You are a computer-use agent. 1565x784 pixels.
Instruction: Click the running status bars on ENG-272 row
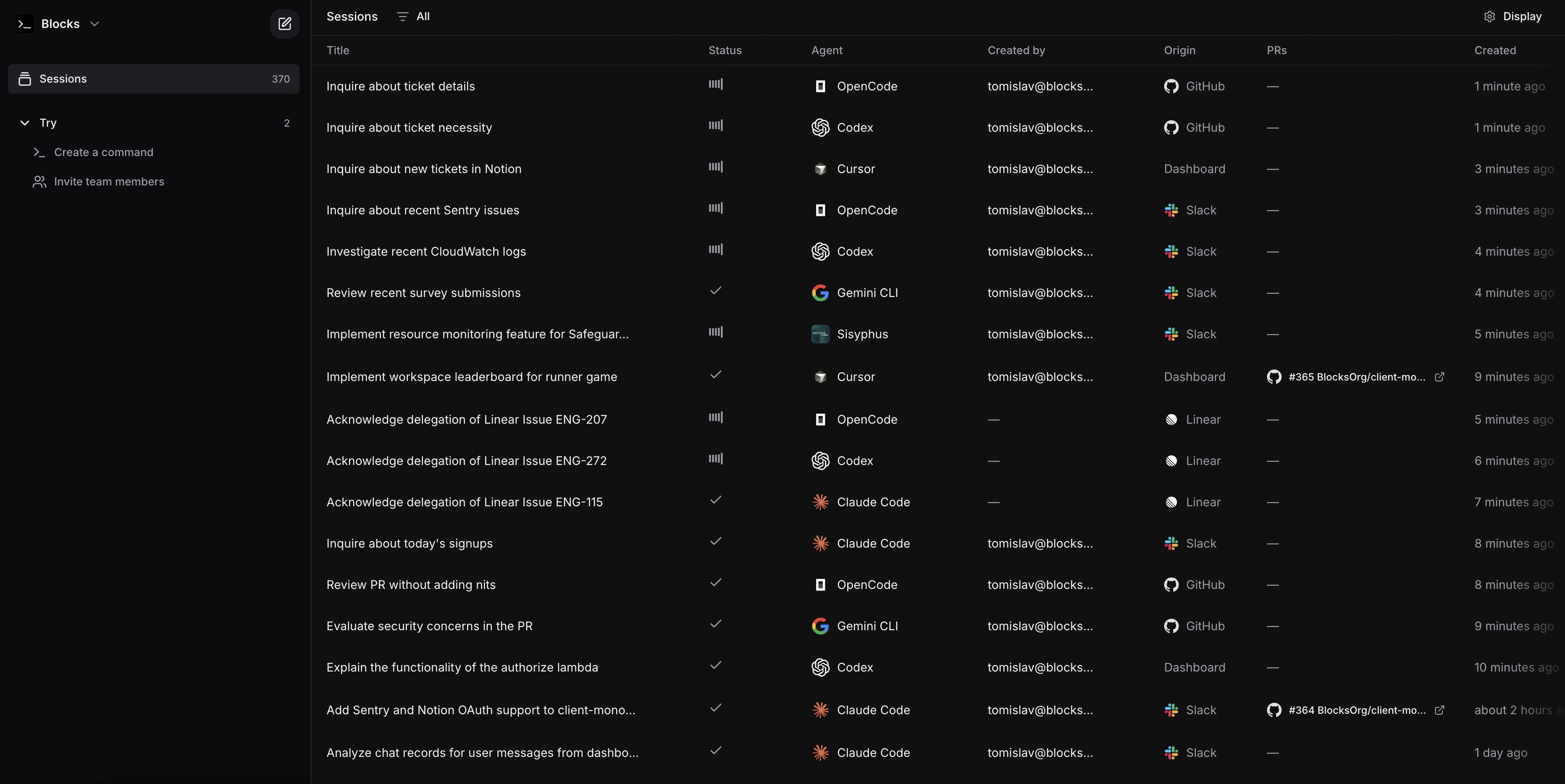pos(715,459)
